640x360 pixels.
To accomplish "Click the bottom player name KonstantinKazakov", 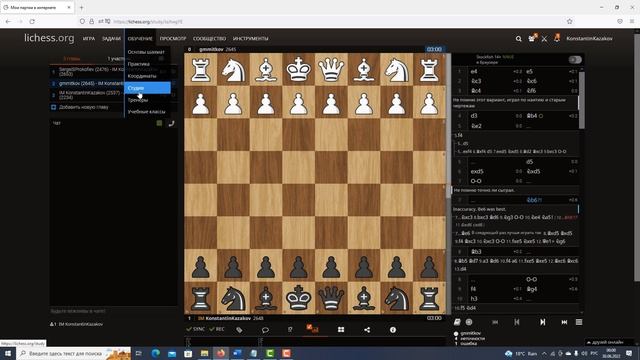I will click(x=228, y=318).
